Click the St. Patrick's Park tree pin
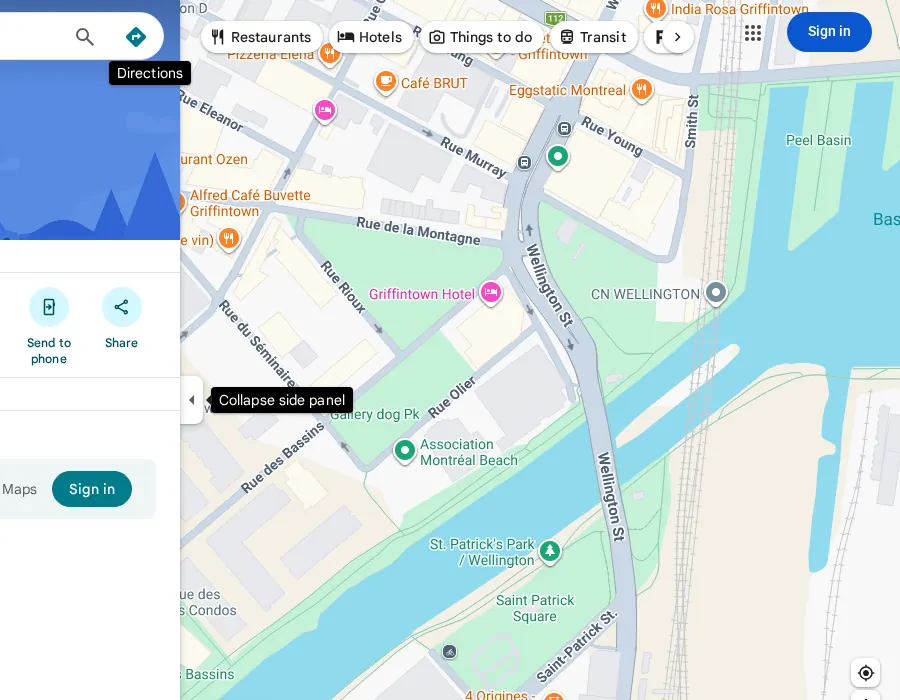Viewport: 900px width, 700px height. coord(550,551)
